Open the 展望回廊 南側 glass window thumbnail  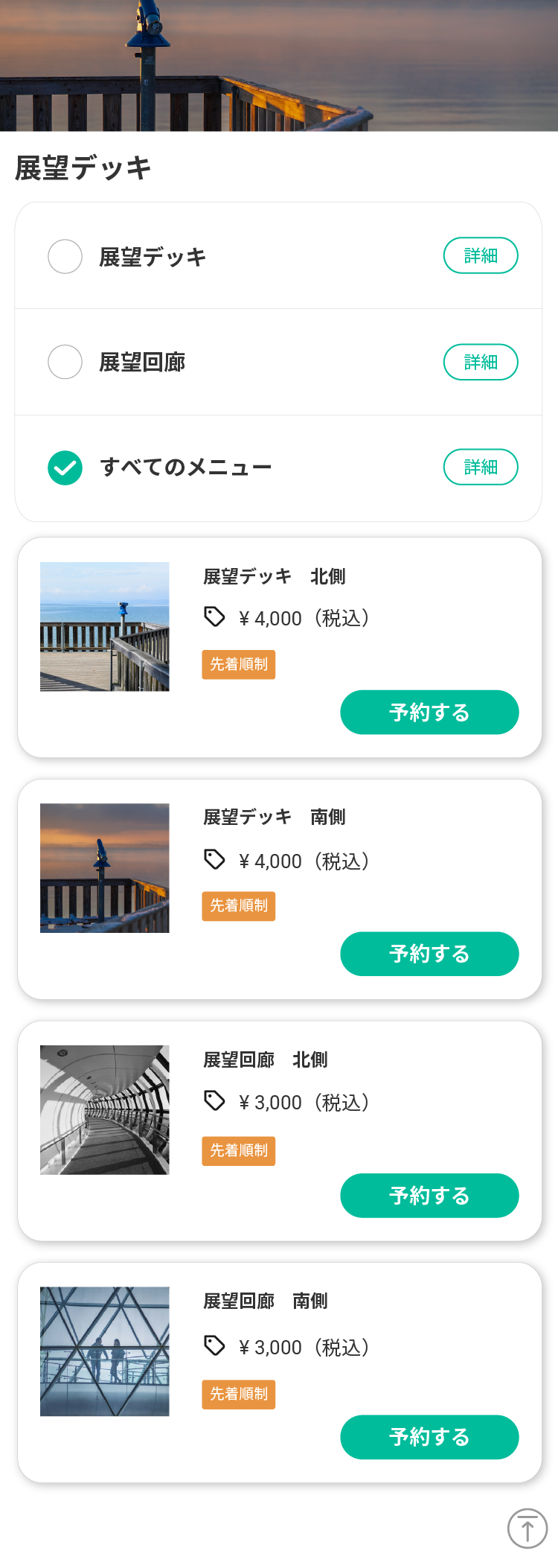coord(105,1351)
